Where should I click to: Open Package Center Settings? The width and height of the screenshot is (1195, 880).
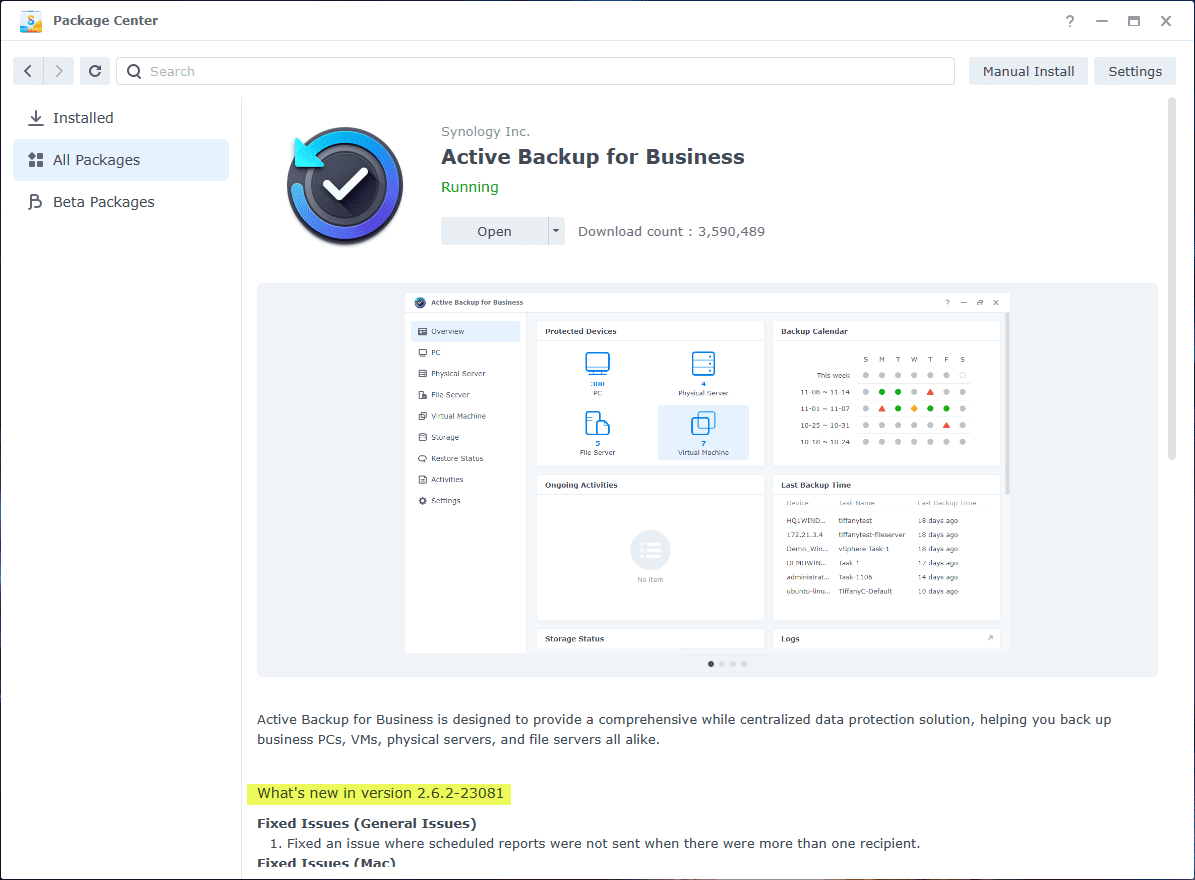(1135, 71)
